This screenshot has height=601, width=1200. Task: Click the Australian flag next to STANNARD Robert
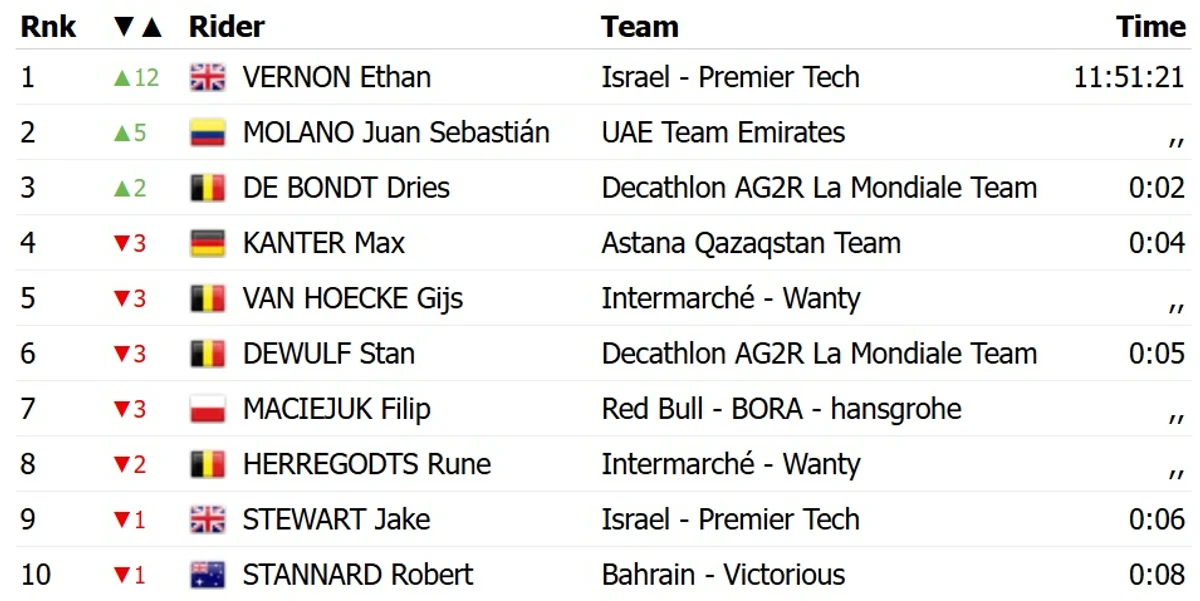tap(208, 575)
